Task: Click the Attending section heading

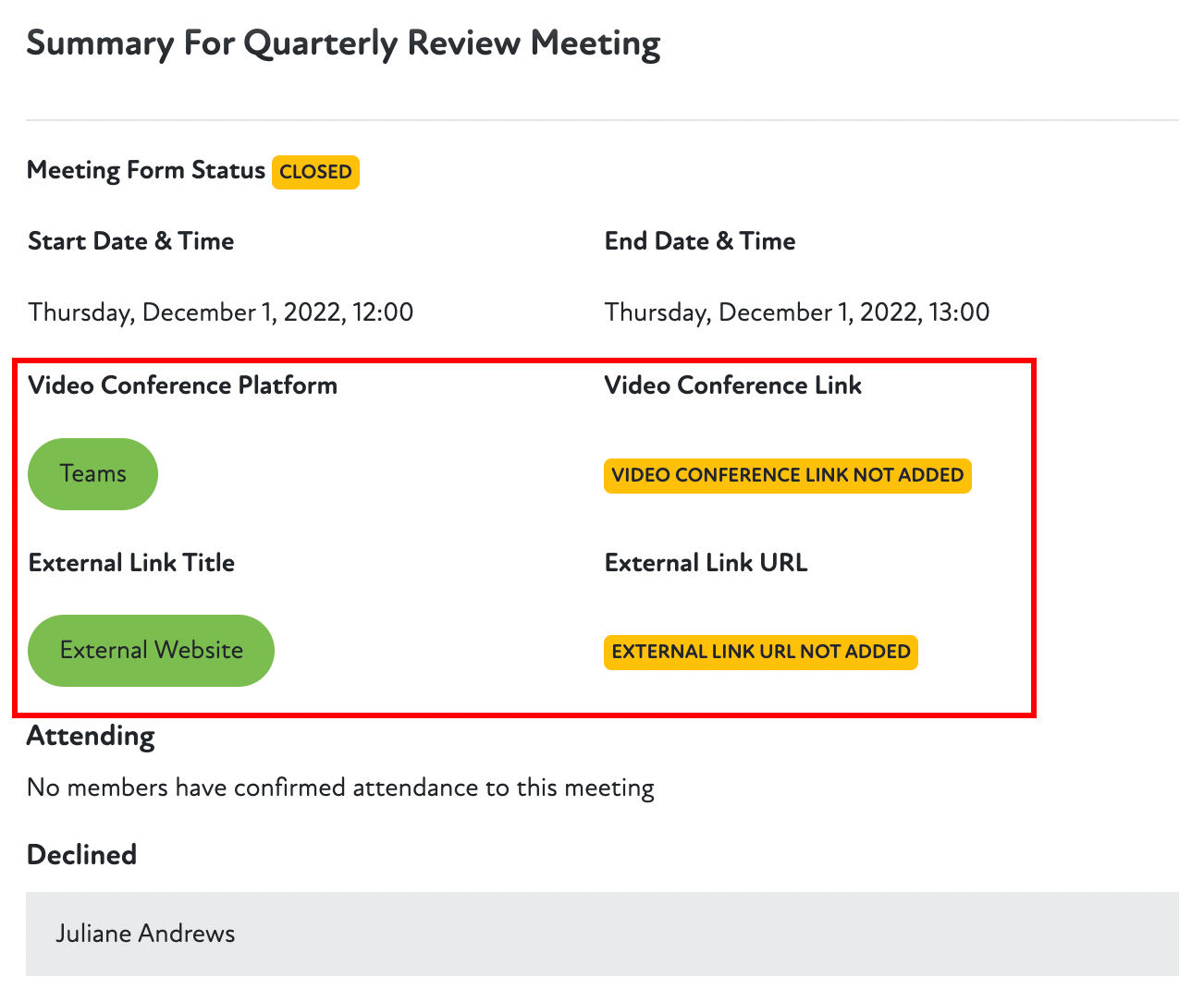Action: pos(91,737)
